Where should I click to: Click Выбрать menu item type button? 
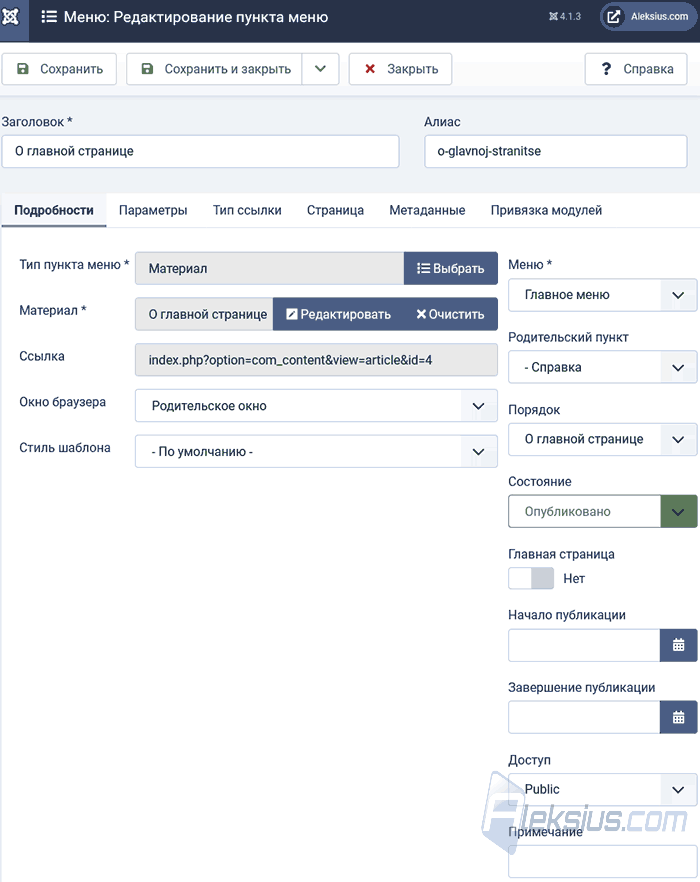point(451,268)
